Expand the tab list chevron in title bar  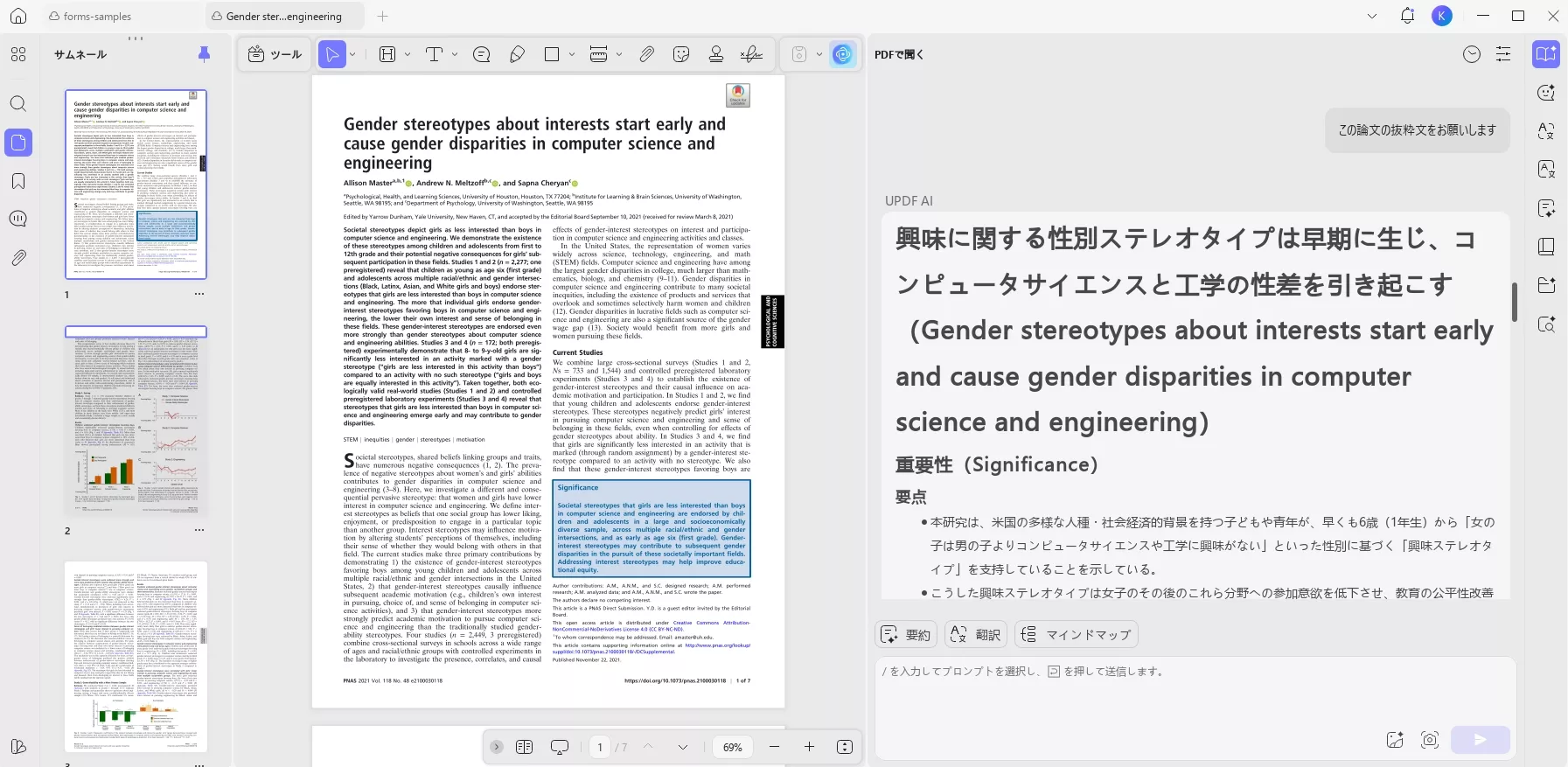tap(1371, 16)
